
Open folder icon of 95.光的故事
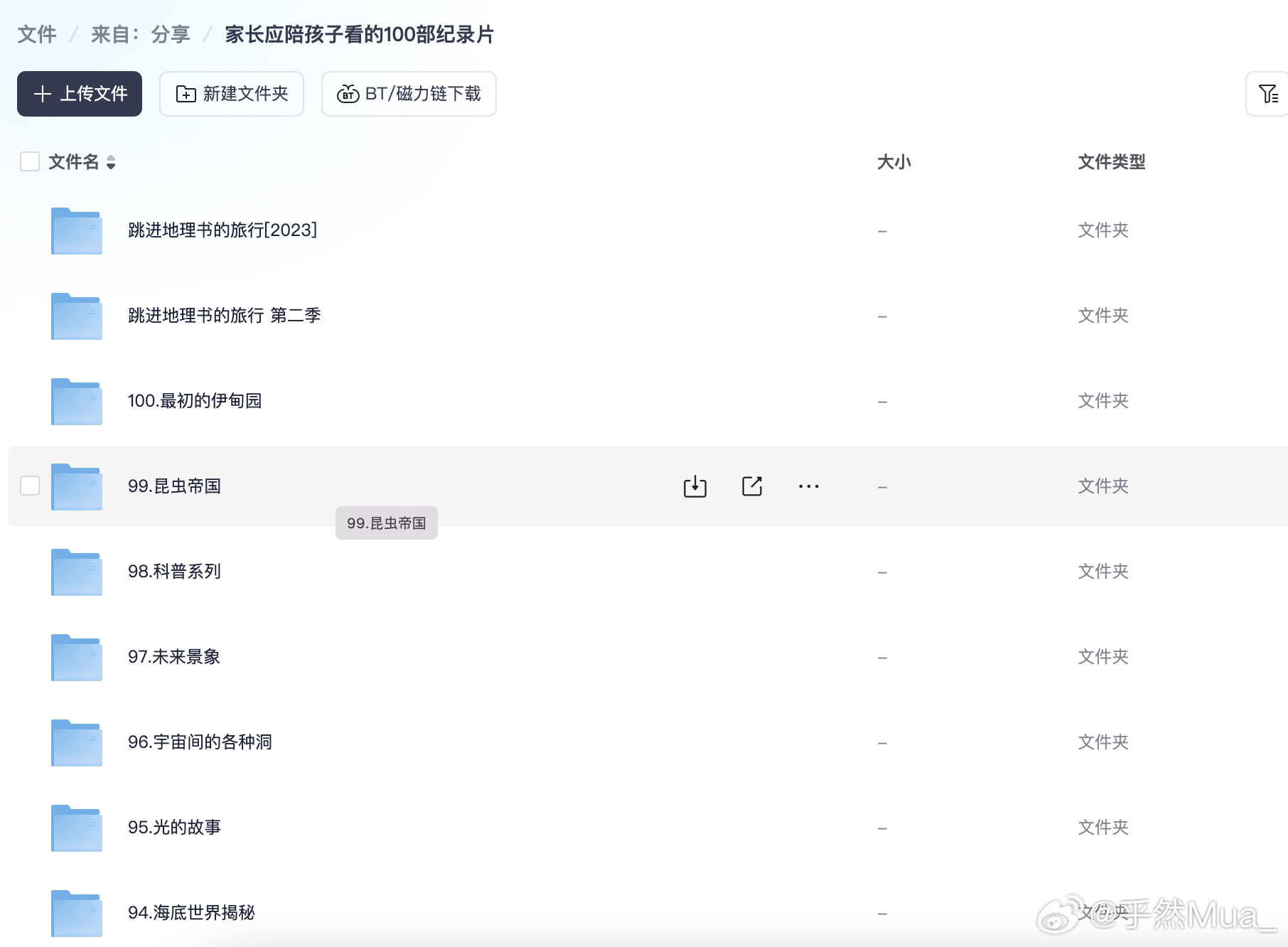pyautogui.click(x=77, y=828)
